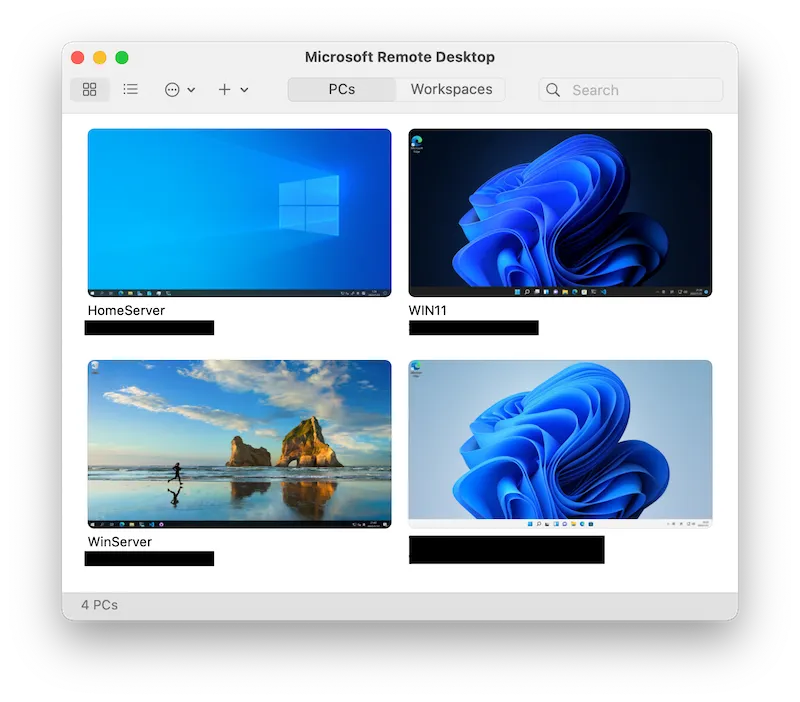Viewport: 800px width, 702px height.
Task: Switch to the Workspaces tab
Action: [x=451, y=89]
